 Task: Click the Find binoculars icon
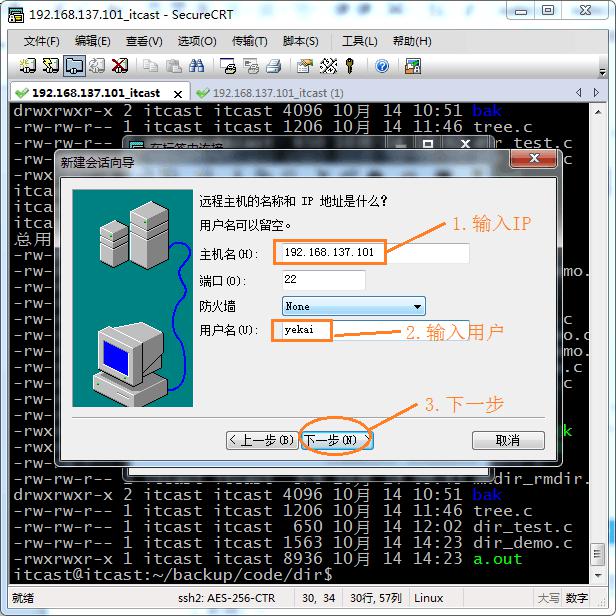pyautogui.click(x=196, y=66)
